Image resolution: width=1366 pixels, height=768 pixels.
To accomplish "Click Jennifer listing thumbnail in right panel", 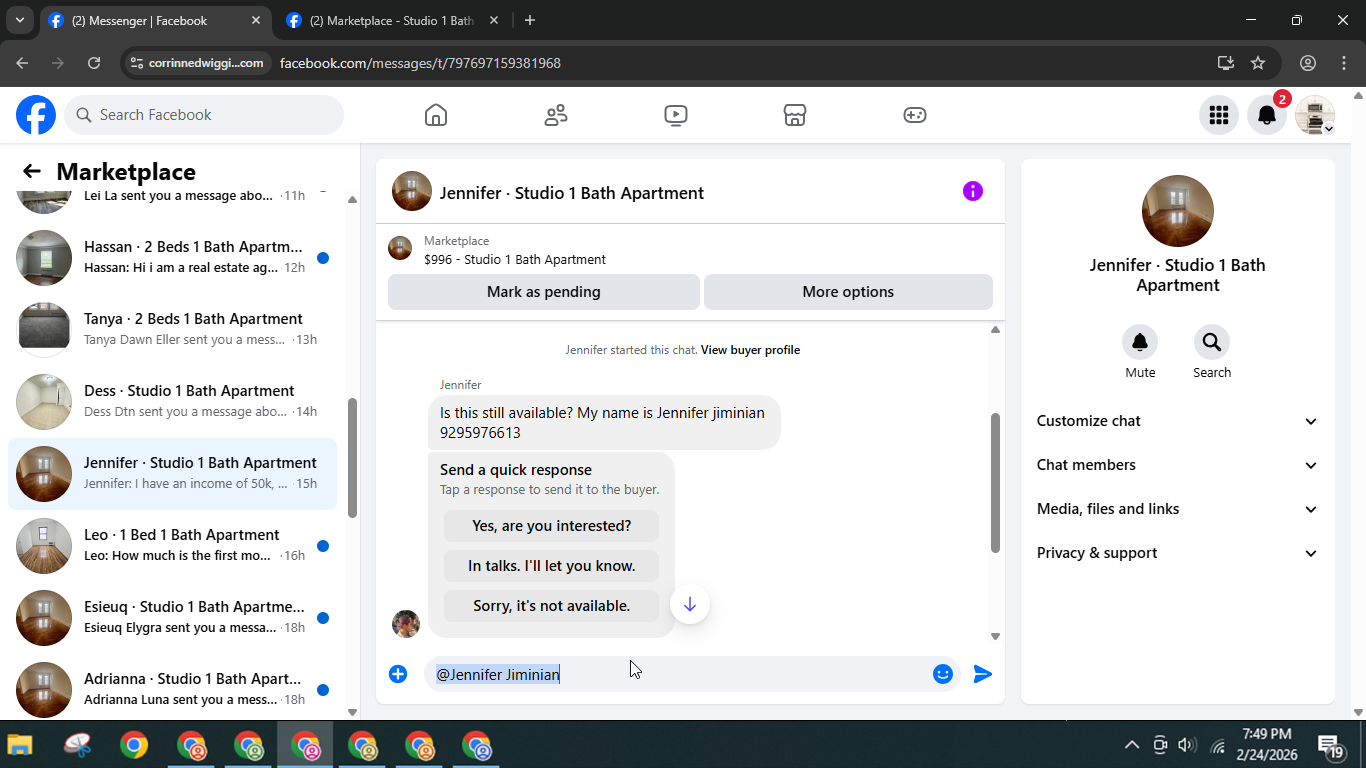I will (1178, 211).
